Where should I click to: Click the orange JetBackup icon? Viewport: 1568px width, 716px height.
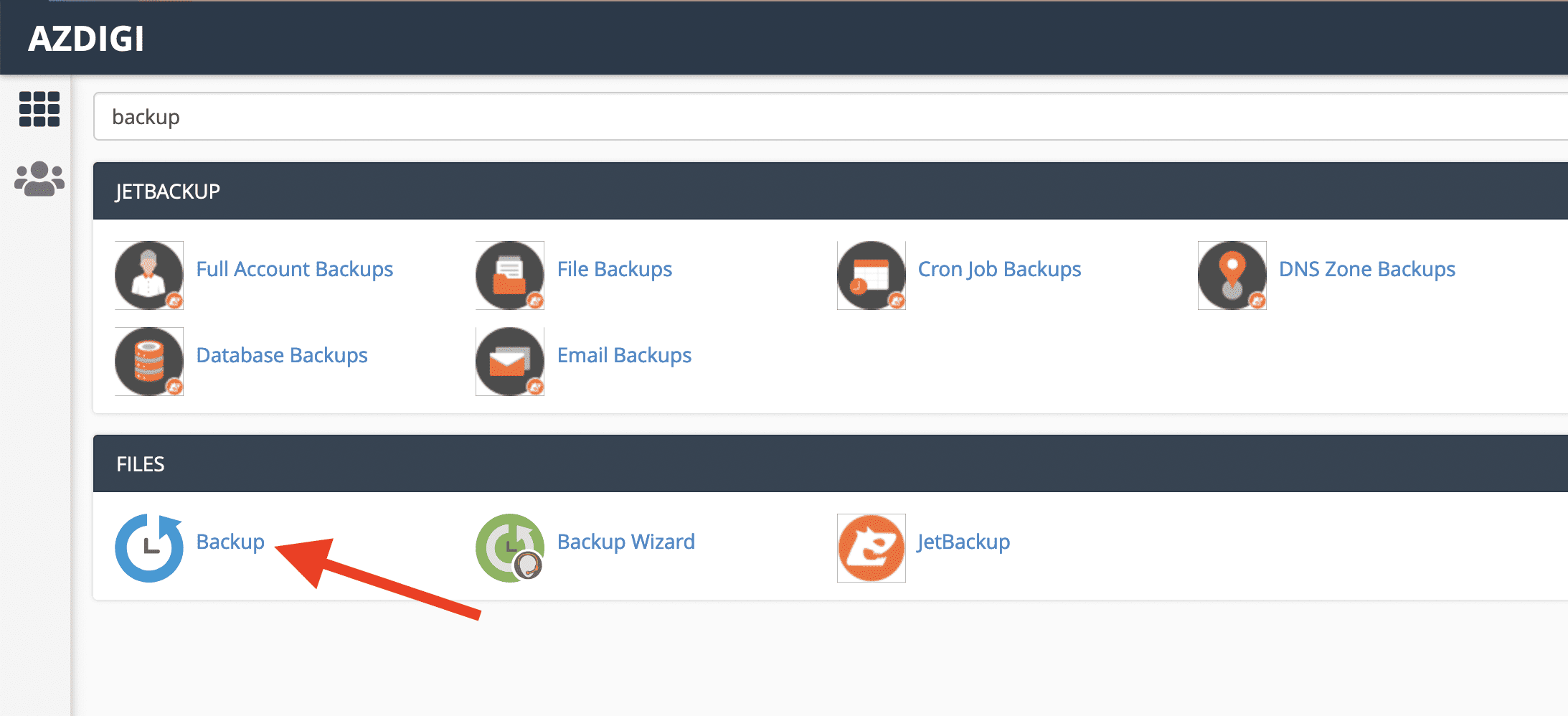(x=871, y=548)
